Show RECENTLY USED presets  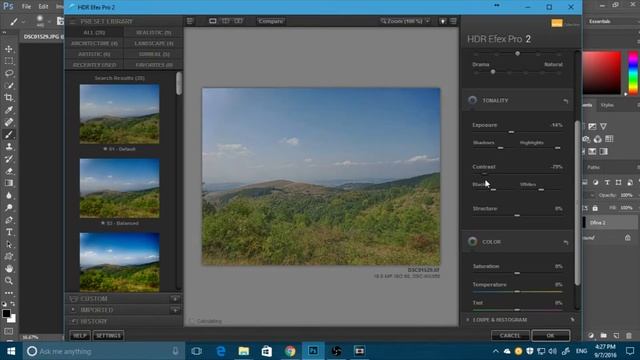(x=94, y=65)
